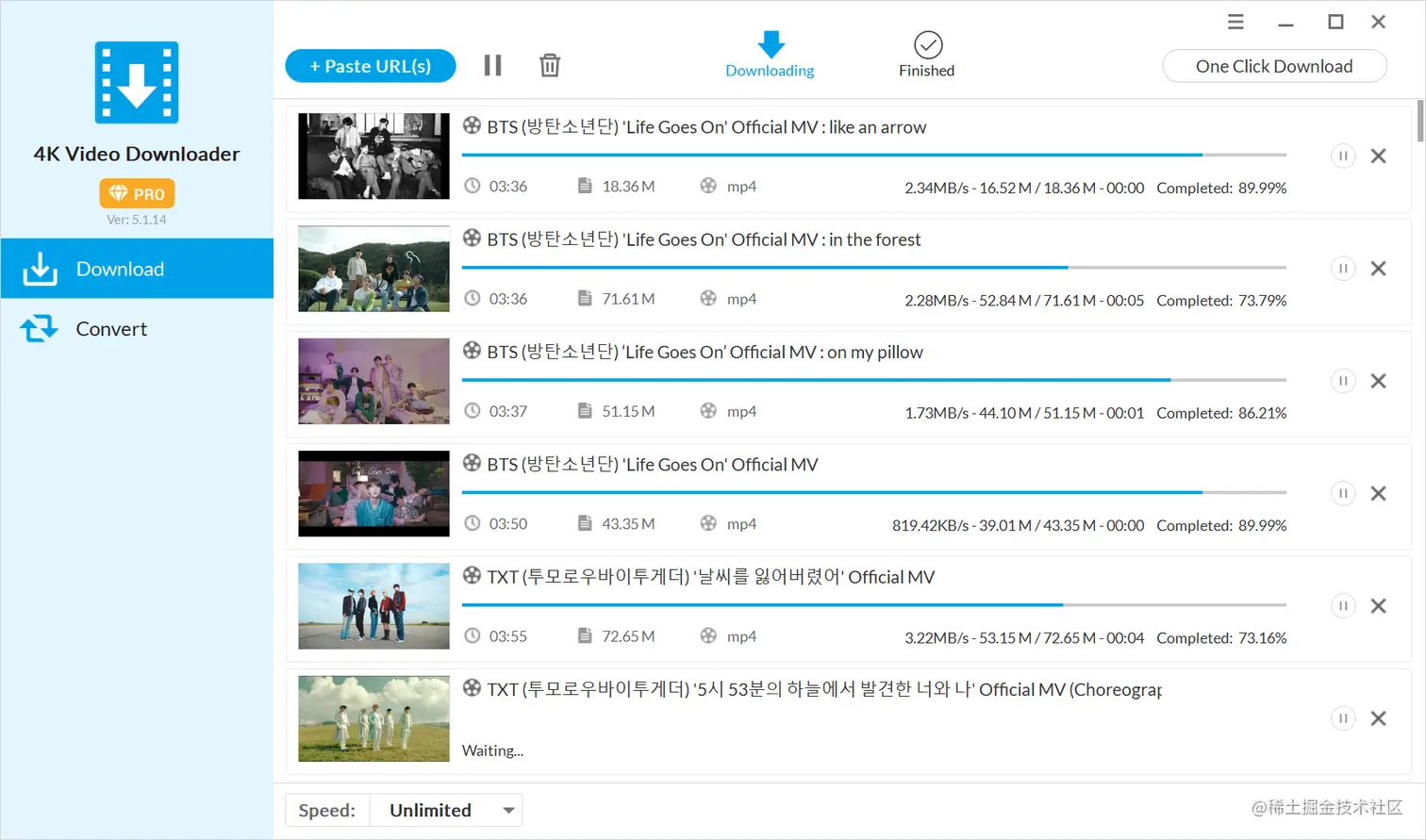
Task: Click the 'like an arrow' progress bar
Action: coord(873,155)
